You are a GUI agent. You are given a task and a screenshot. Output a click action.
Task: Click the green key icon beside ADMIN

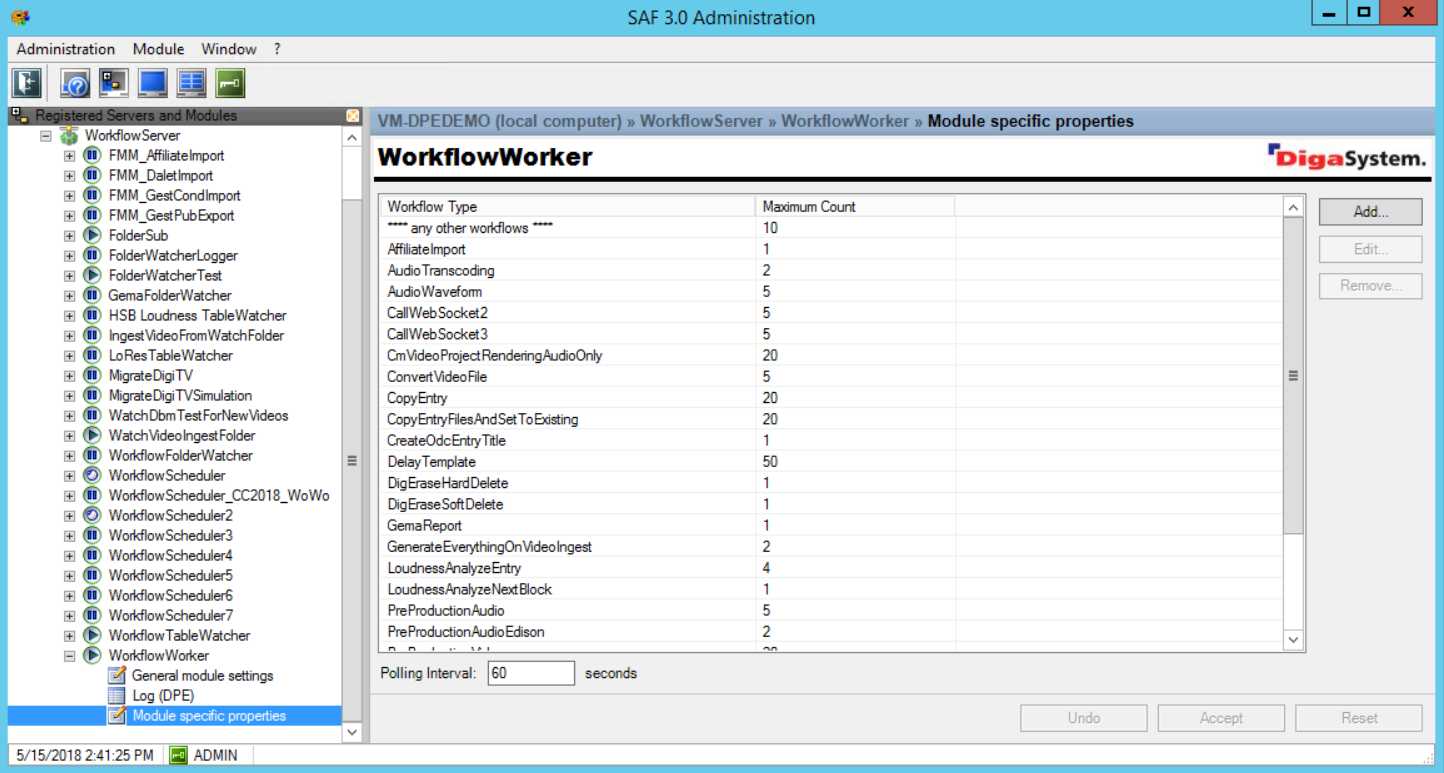coord(179,755)
